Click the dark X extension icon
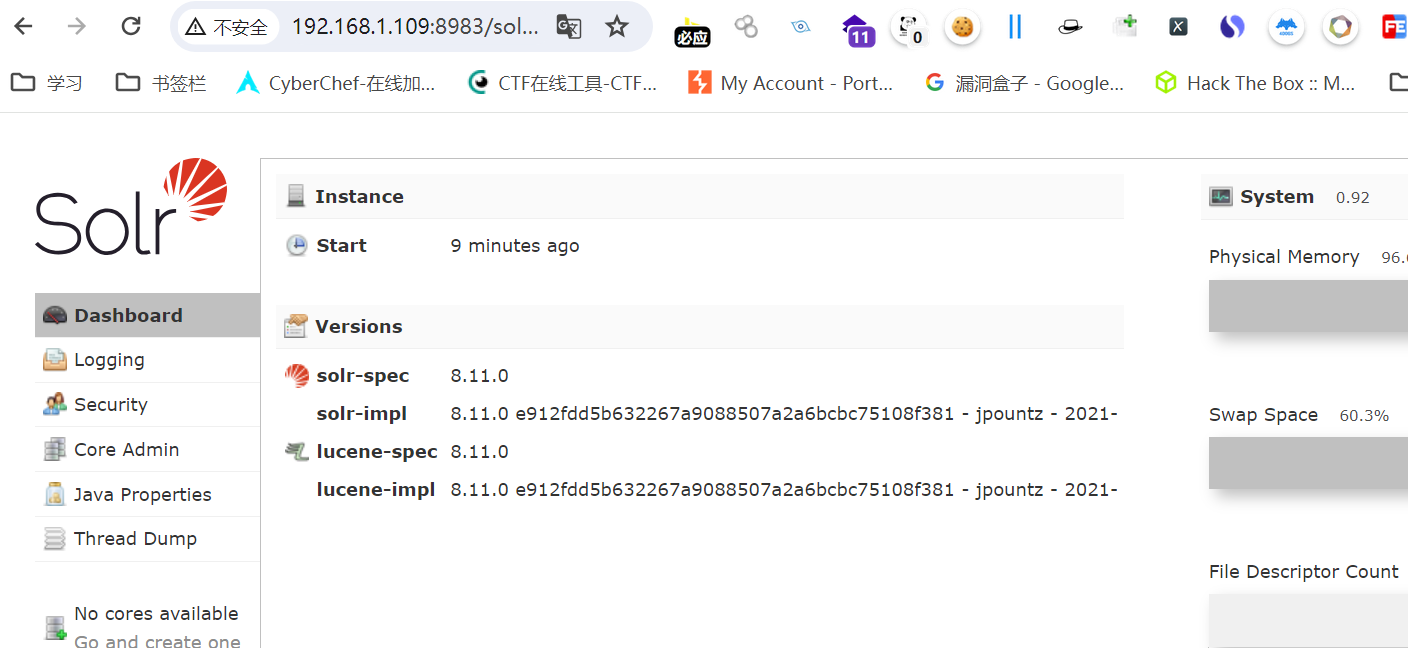The width and height of the screenshot is (1408, 648). [1178, 27]
